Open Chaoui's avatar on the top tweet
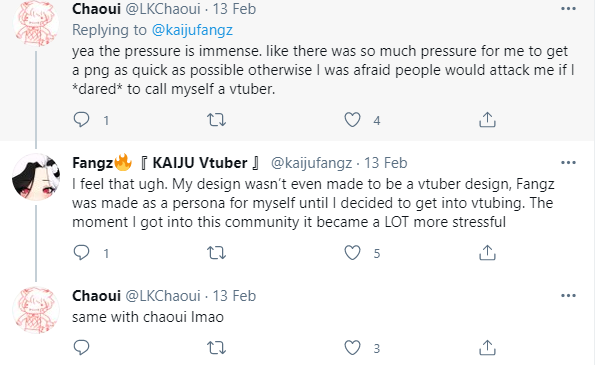600x365 pixels. (36, 24)
